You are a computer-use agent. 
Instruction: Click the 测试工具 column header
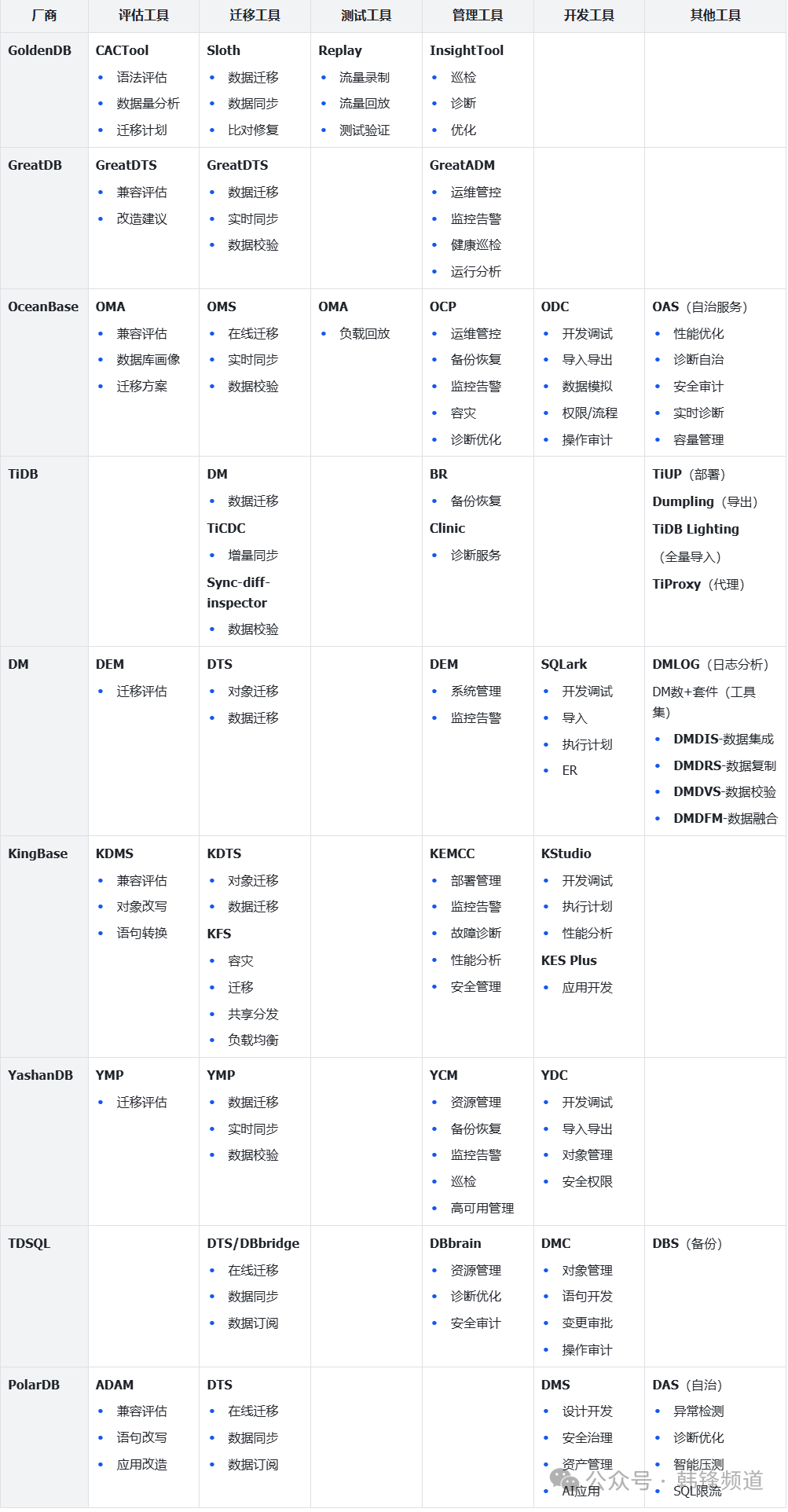pos(366,16)
